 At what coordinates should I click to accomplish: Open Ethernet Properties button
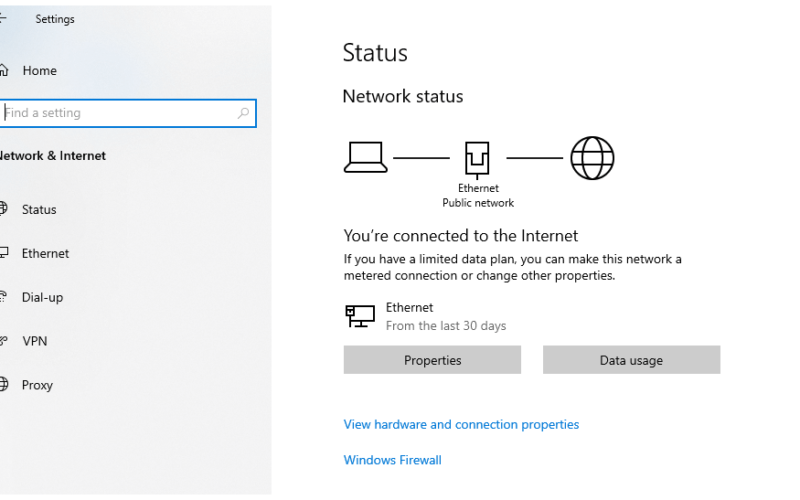[432, 360]
